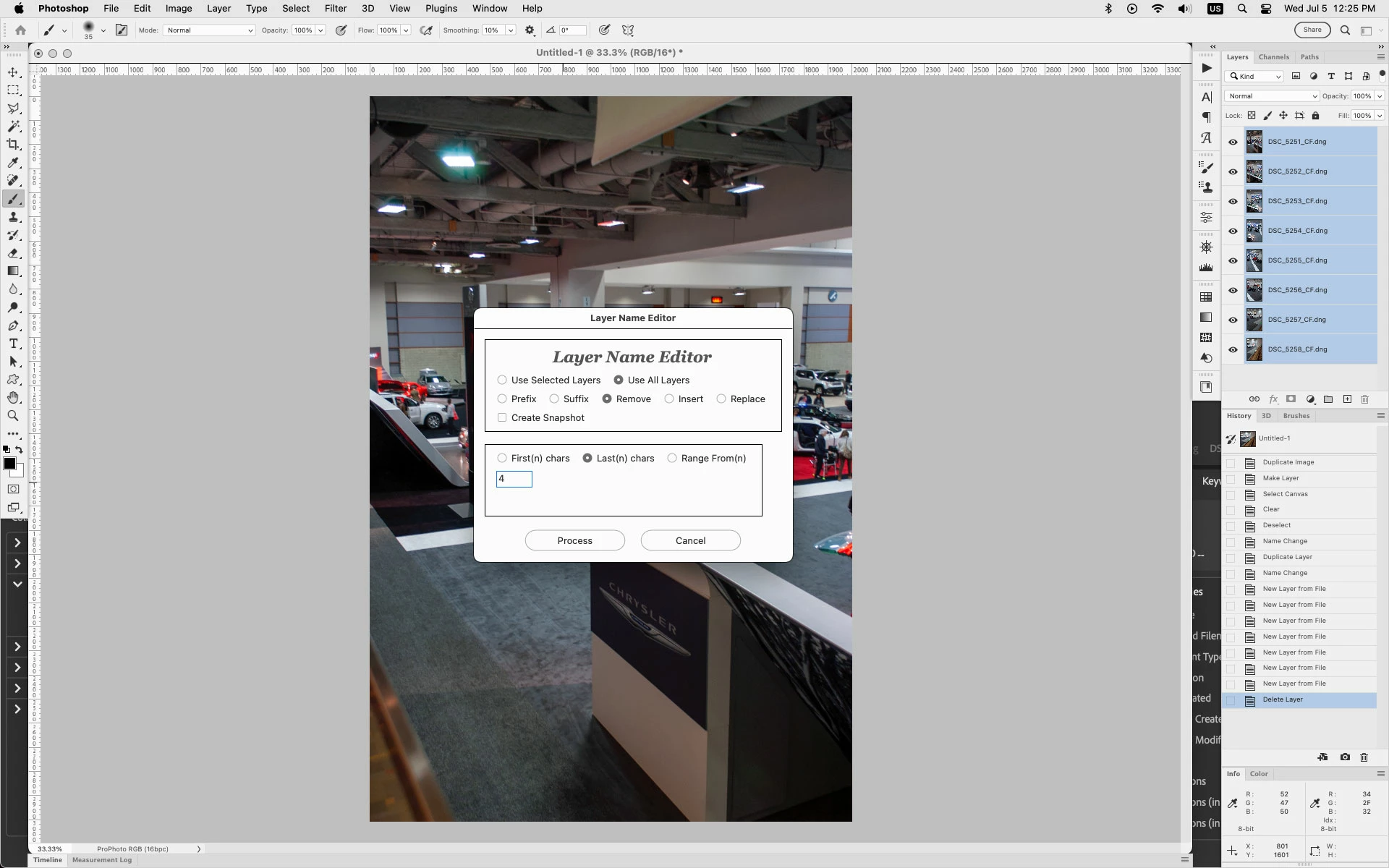This screenshot has height=868, width=1389.
Task: Select the Zoom tool in toolbar
Action: (13, 416)
